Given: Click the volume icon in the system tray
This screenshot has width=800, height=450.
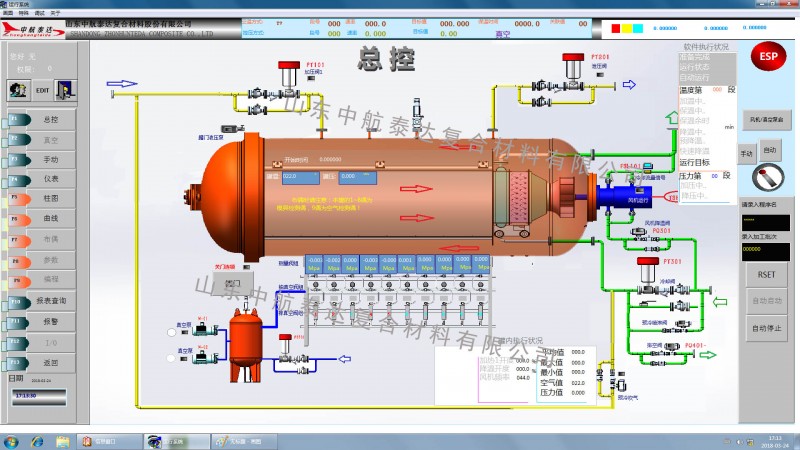Looking at the screenshot, I should coord(739,442).
